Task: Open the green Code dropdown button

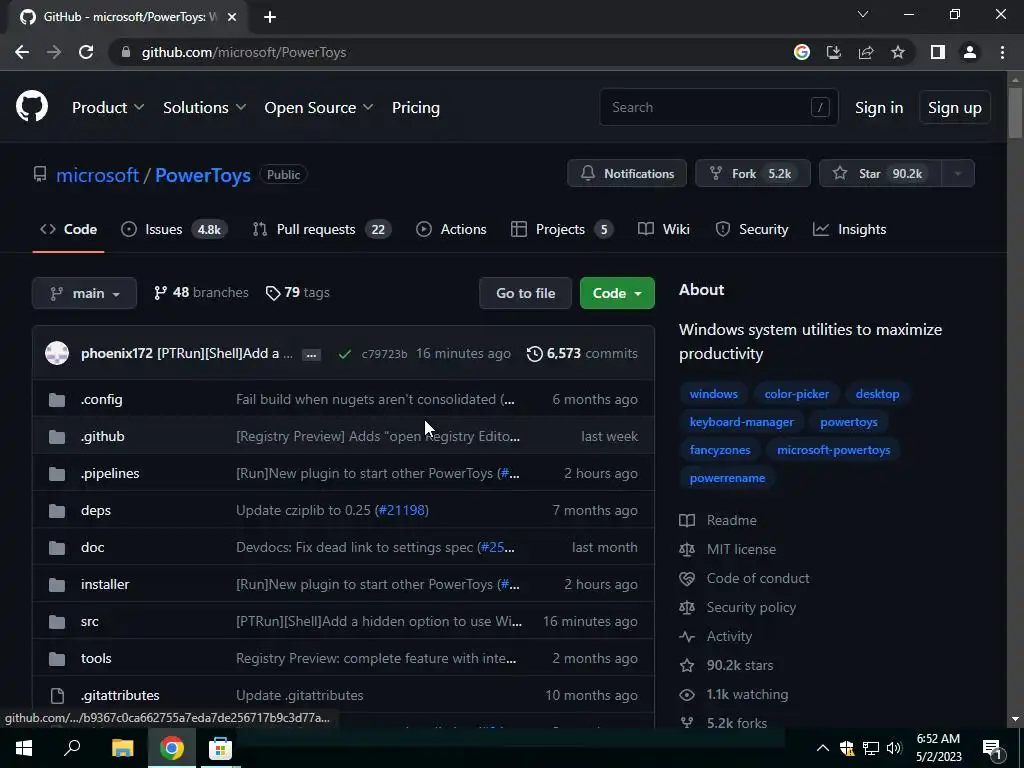Action: coord(617,293)
